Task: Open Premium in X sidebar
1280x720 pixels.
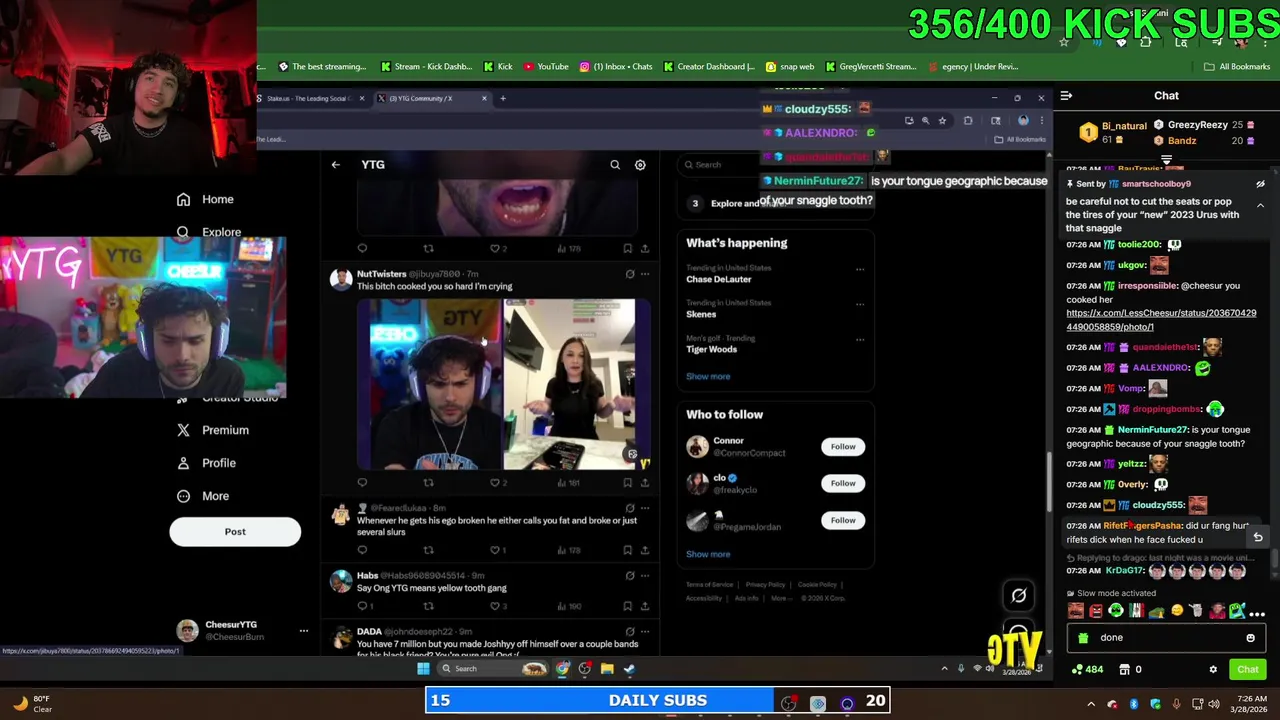Action: point(213,430)
